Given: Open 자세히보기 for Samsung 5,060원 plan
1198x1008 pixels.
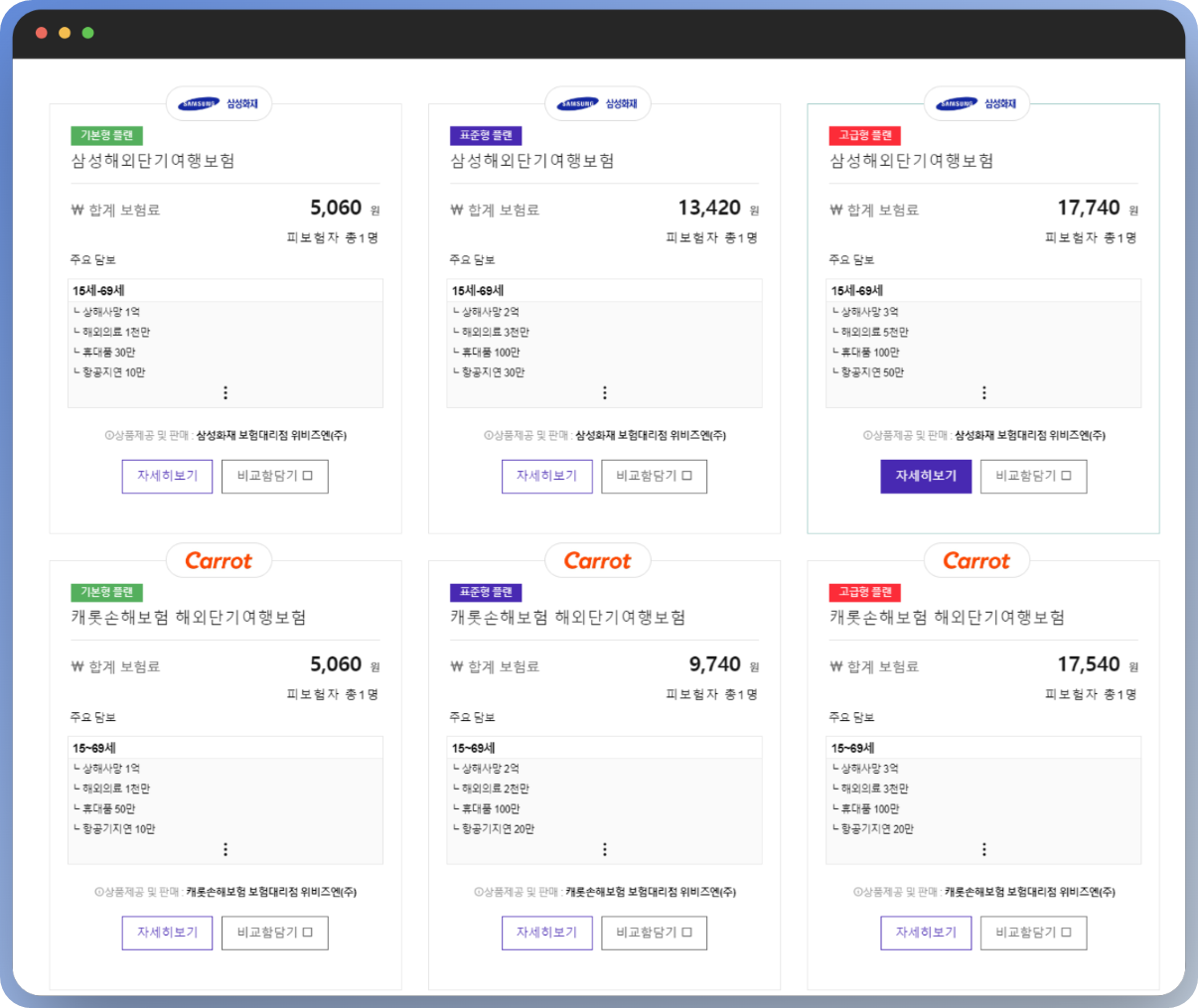Looking at the screenshot, I should 168,477.
